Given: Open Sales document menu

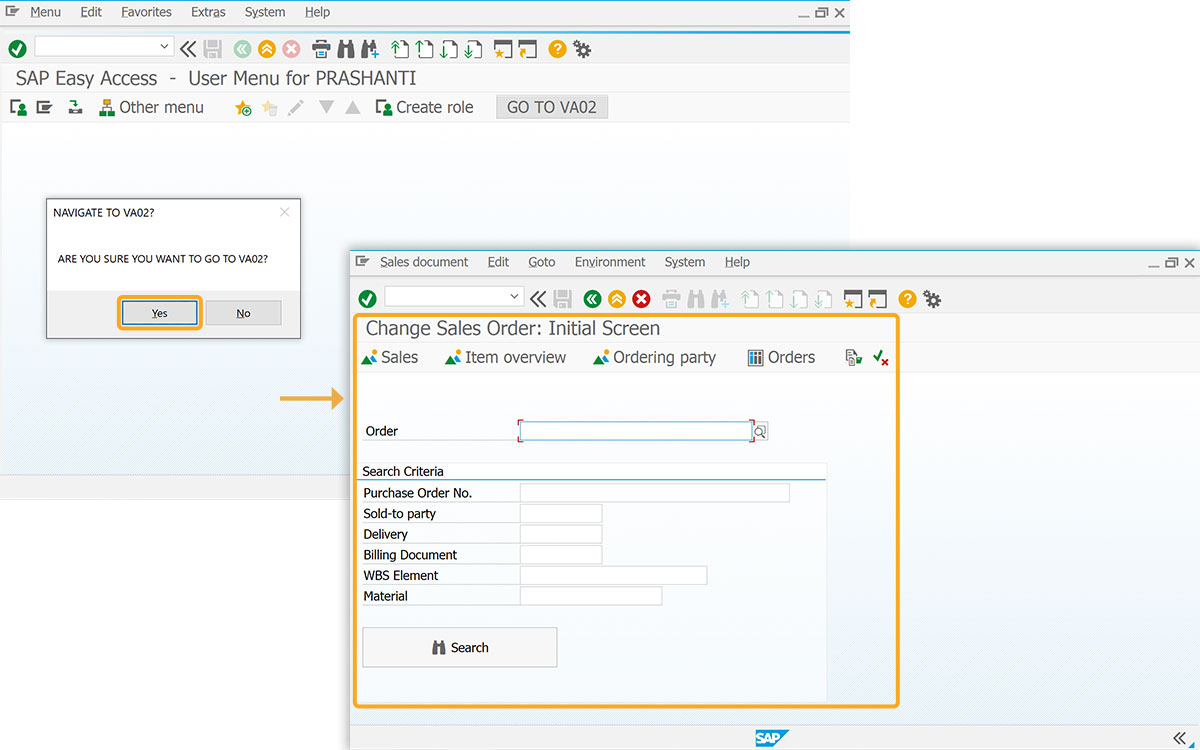Looking at the screenshot, I should (x=424, y=262).
